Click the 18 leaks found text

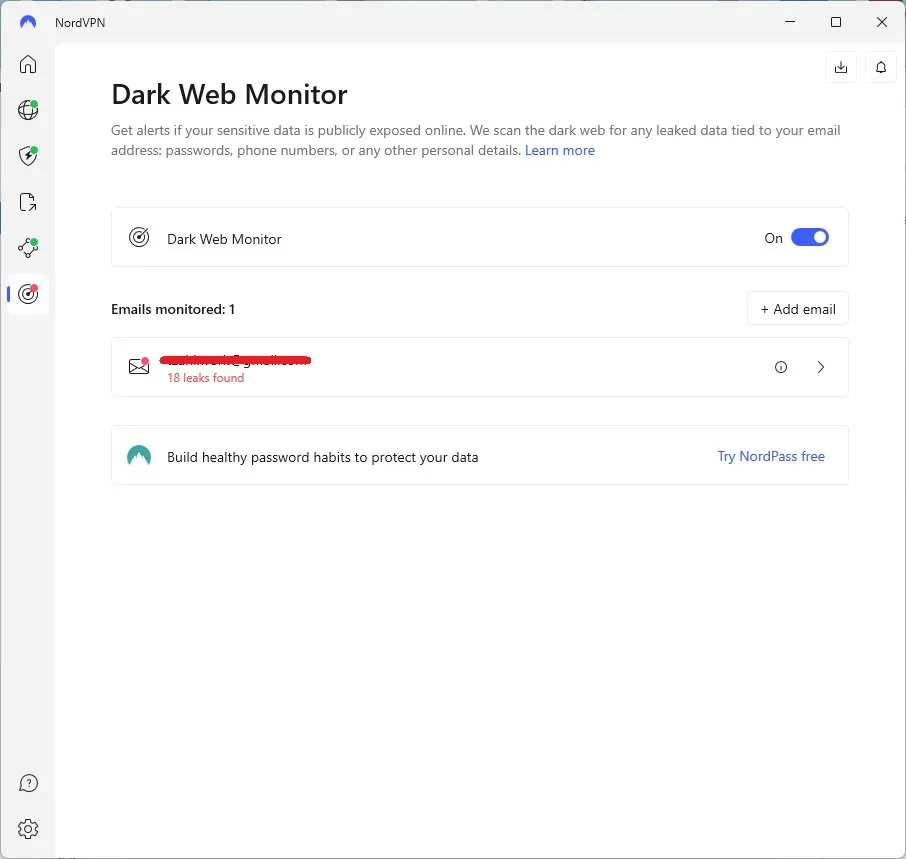(x=205, y=378)
